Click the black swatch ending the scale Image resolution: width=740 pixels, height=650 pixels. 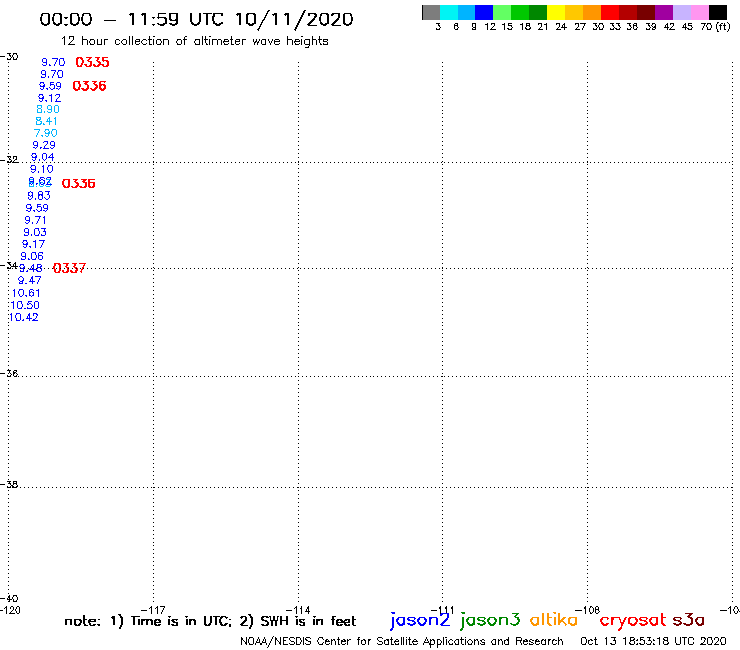(717, 12)
